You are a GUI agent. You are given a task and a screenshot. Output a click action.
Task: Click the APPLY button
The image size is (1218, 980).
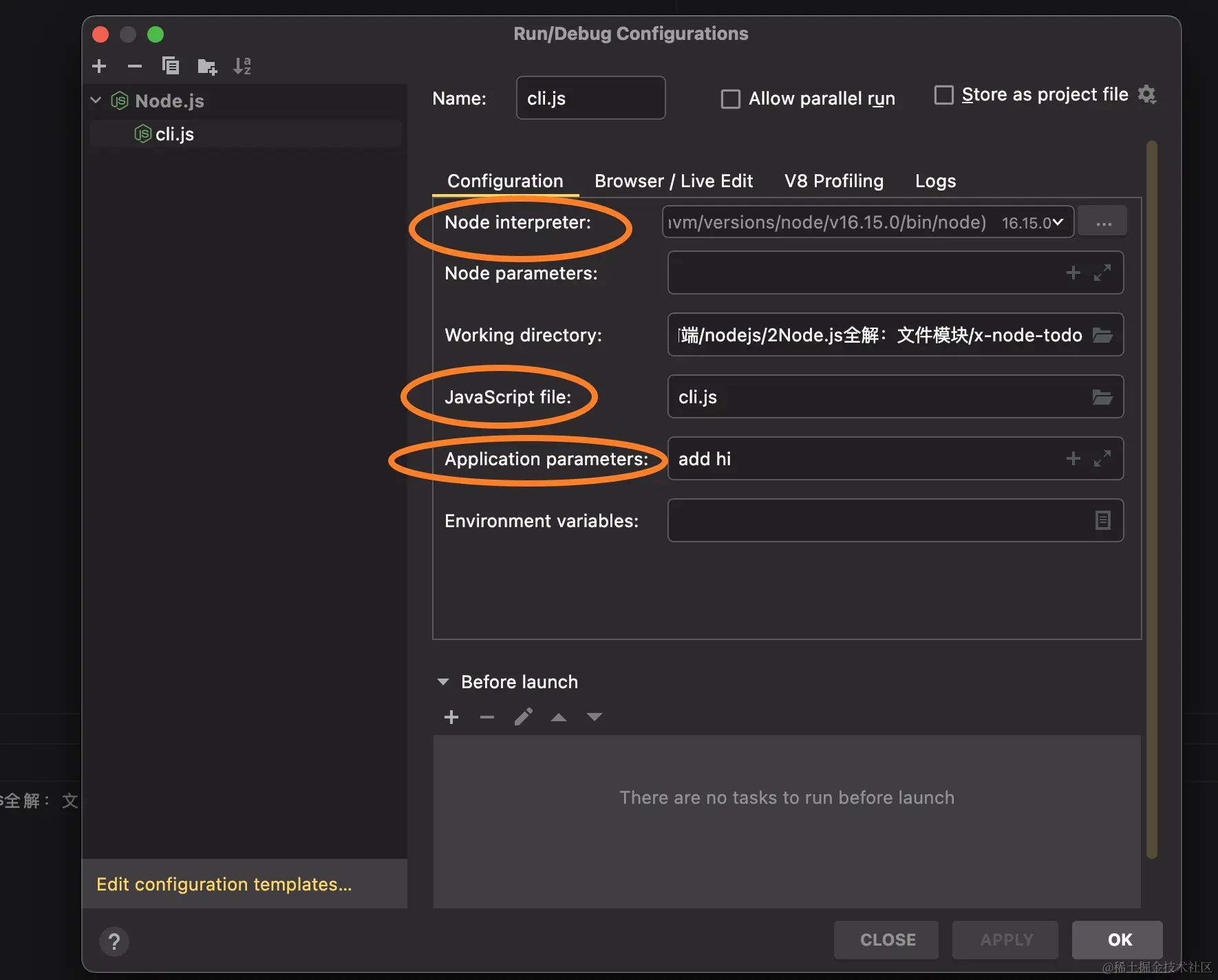point(1006,940)
